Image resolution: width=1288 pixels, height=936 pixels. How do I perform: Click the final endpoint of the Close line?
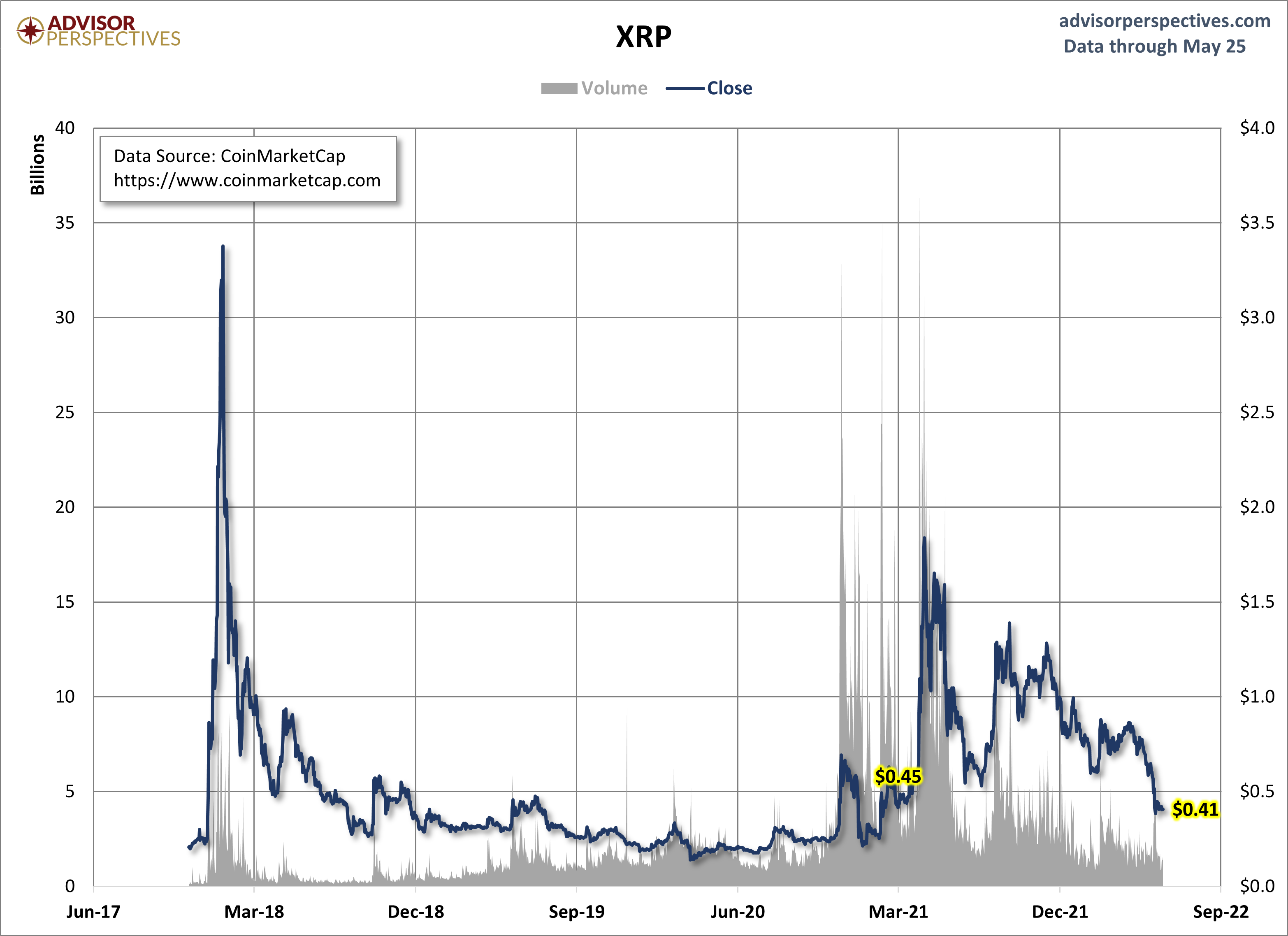(1163, 809)
